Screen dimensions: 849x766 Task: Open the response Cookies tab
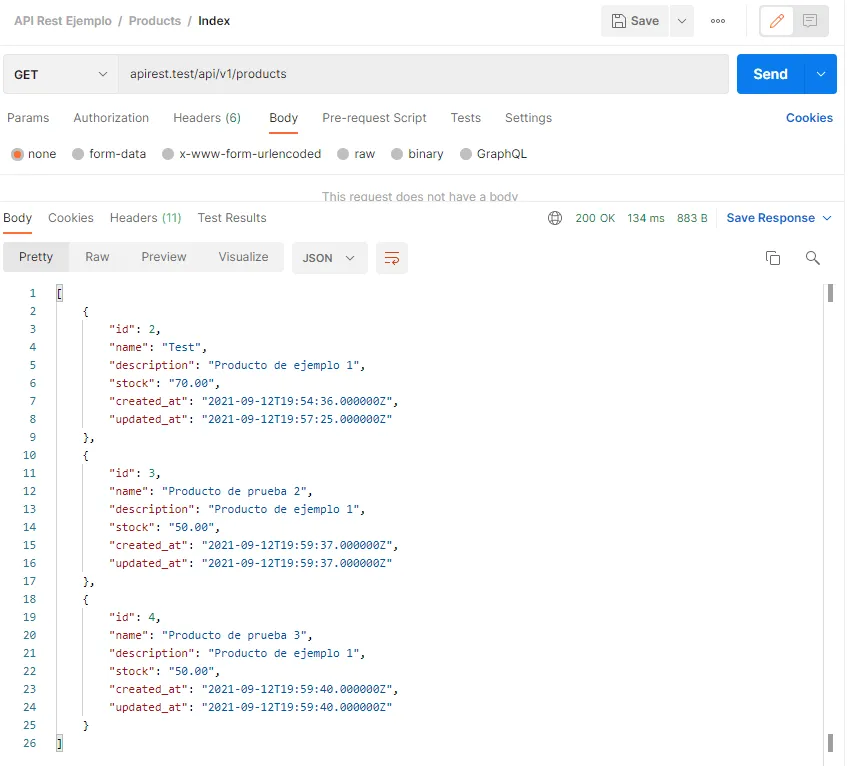click(71, 218)
